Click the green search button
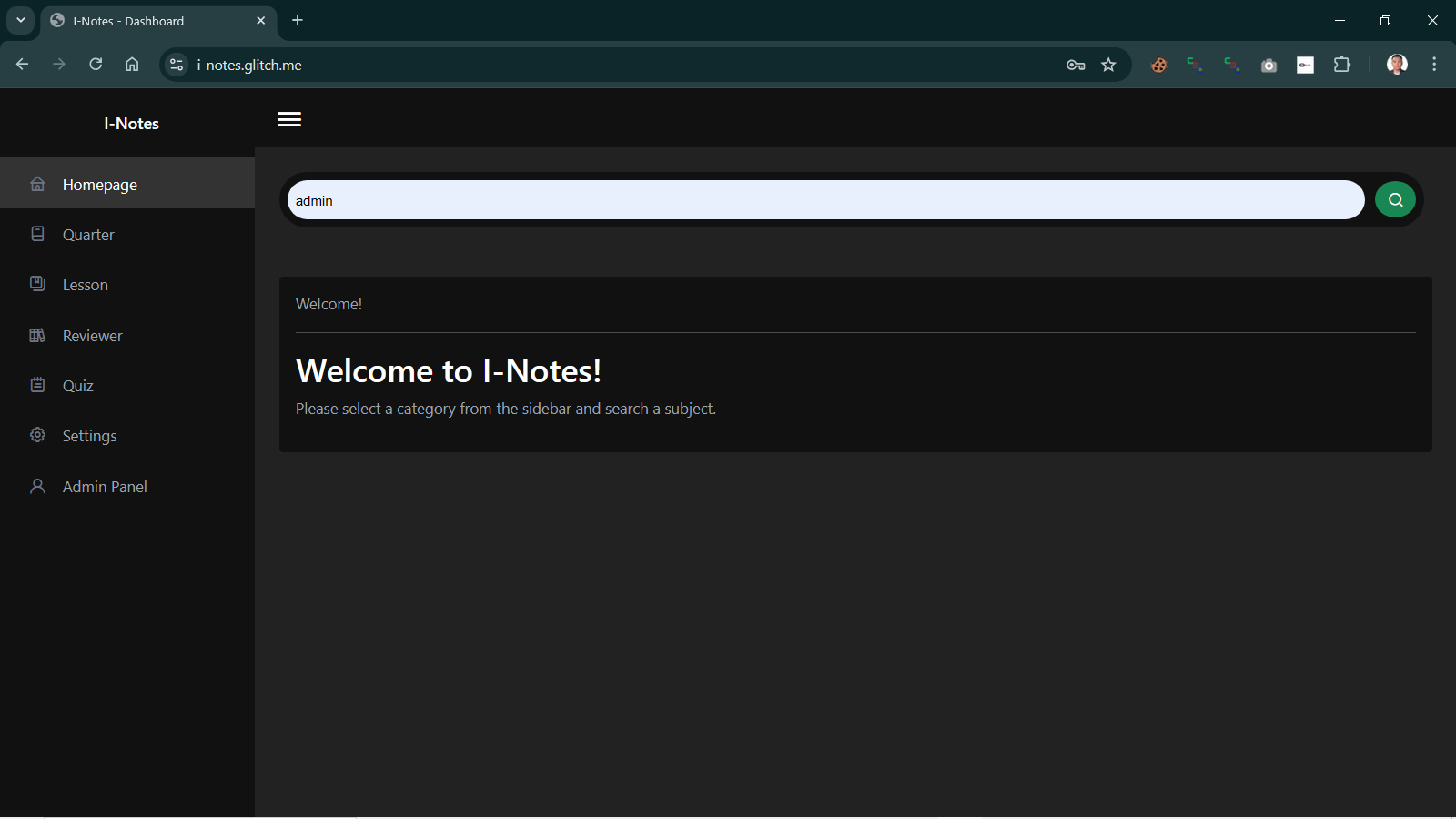This screenshot has width=1456, height=819. coord(1395,199)
